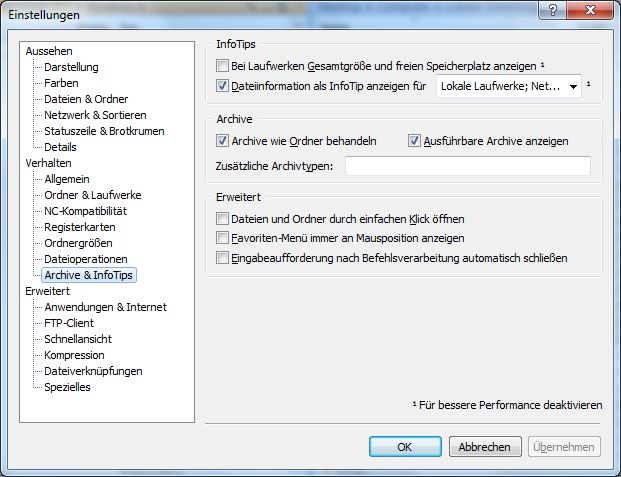Go to Registerkarten settings

tap(80, 227)
